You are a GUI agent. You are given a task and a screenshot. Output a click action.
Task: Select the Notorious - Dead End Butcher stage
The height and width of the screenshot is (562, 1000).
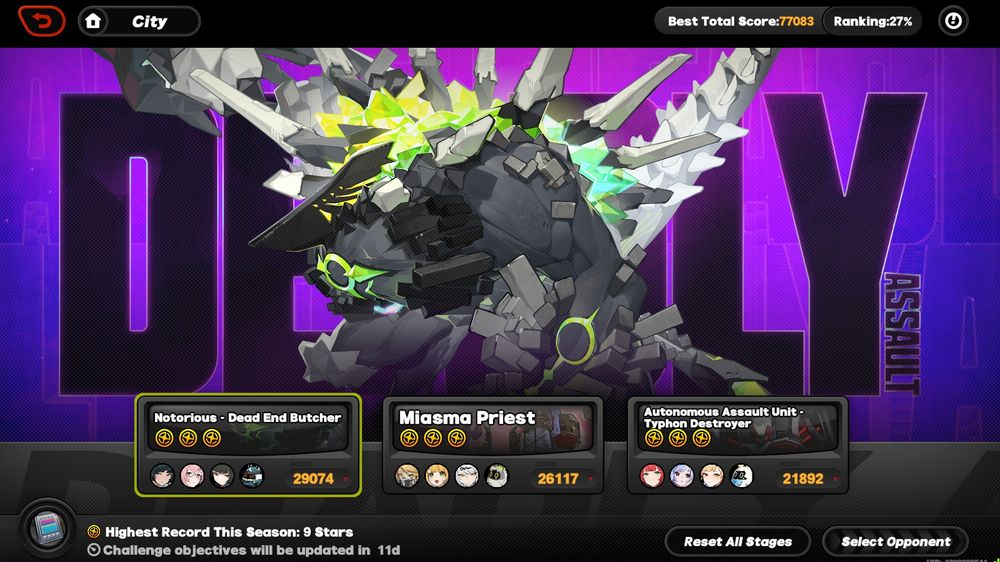point(248,445)
